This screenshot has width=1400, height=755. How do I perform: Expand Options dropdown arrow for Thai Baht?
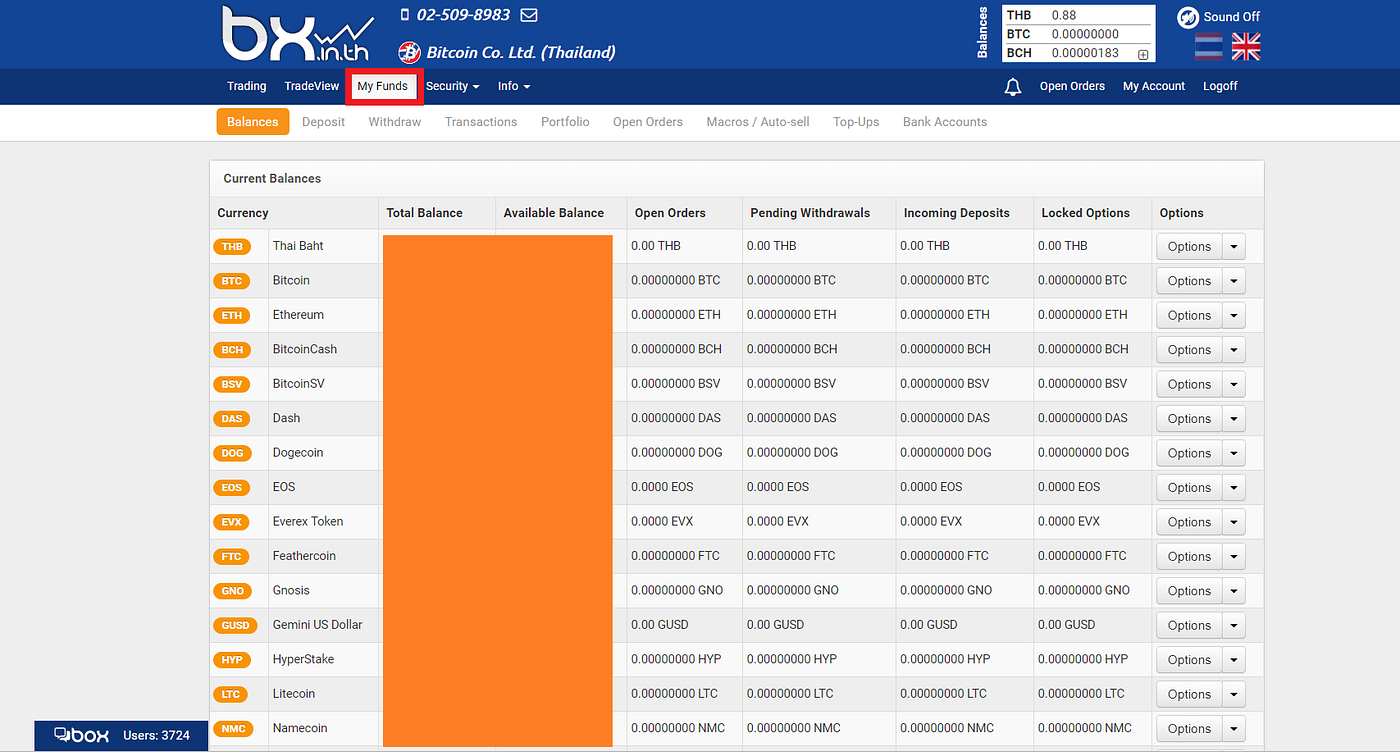click(1234, 247)
